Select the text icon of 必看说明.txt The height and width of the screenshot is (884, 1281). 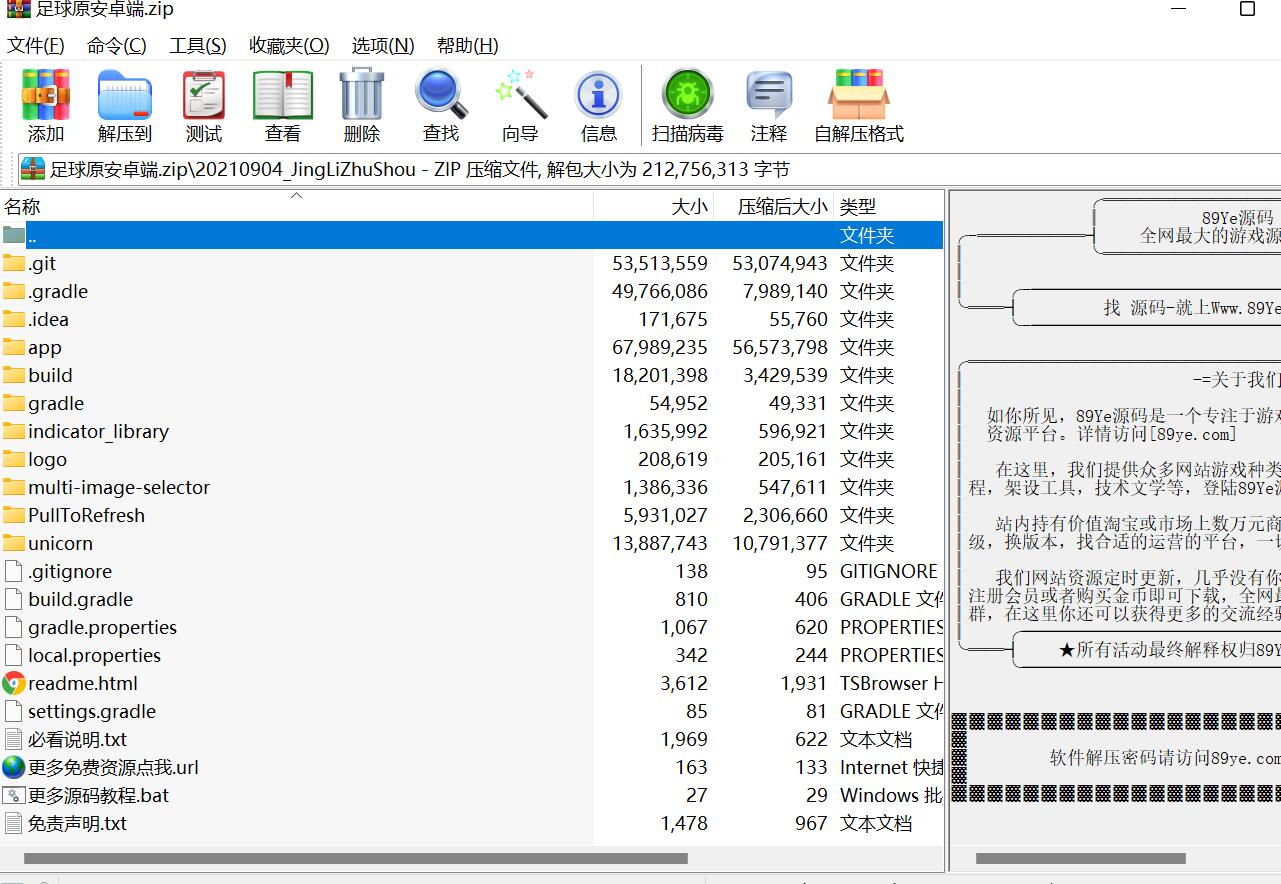tap(14, 739)
